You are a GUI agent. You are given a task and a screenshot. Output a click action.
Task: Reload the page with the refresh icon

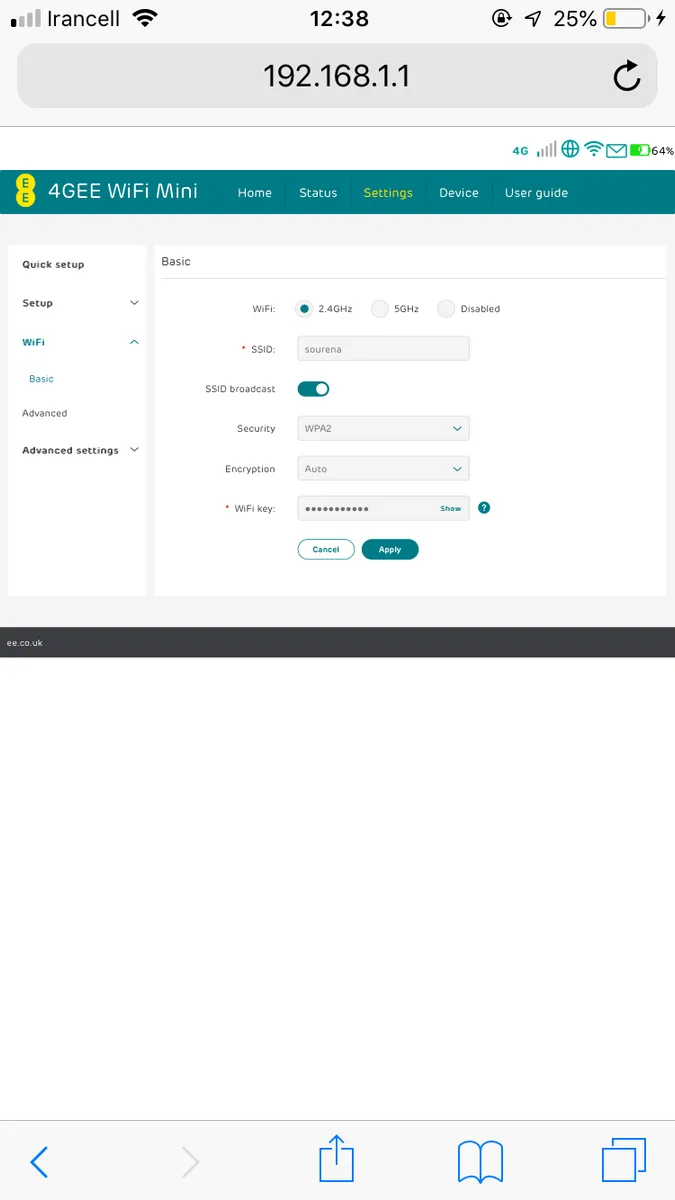click(x=627, y=76)
